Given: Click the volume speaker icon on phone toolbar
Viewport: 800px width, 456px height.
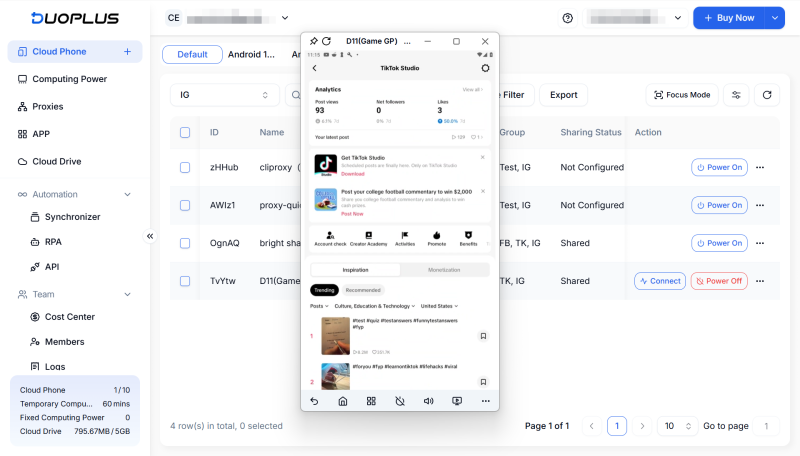Looking at the screenshot, I should tap(428, 401).
